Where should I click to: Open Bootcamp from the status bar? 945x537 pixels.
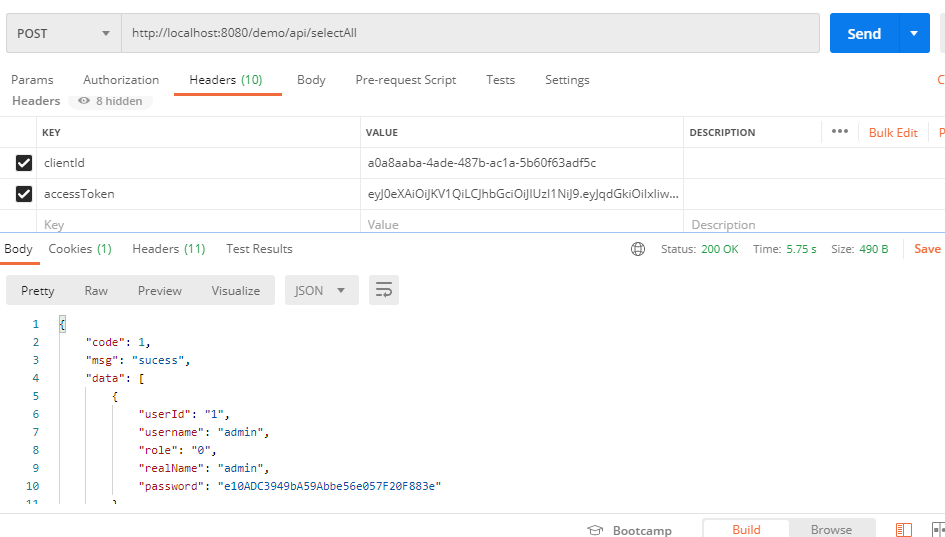[x=630, y=530]
